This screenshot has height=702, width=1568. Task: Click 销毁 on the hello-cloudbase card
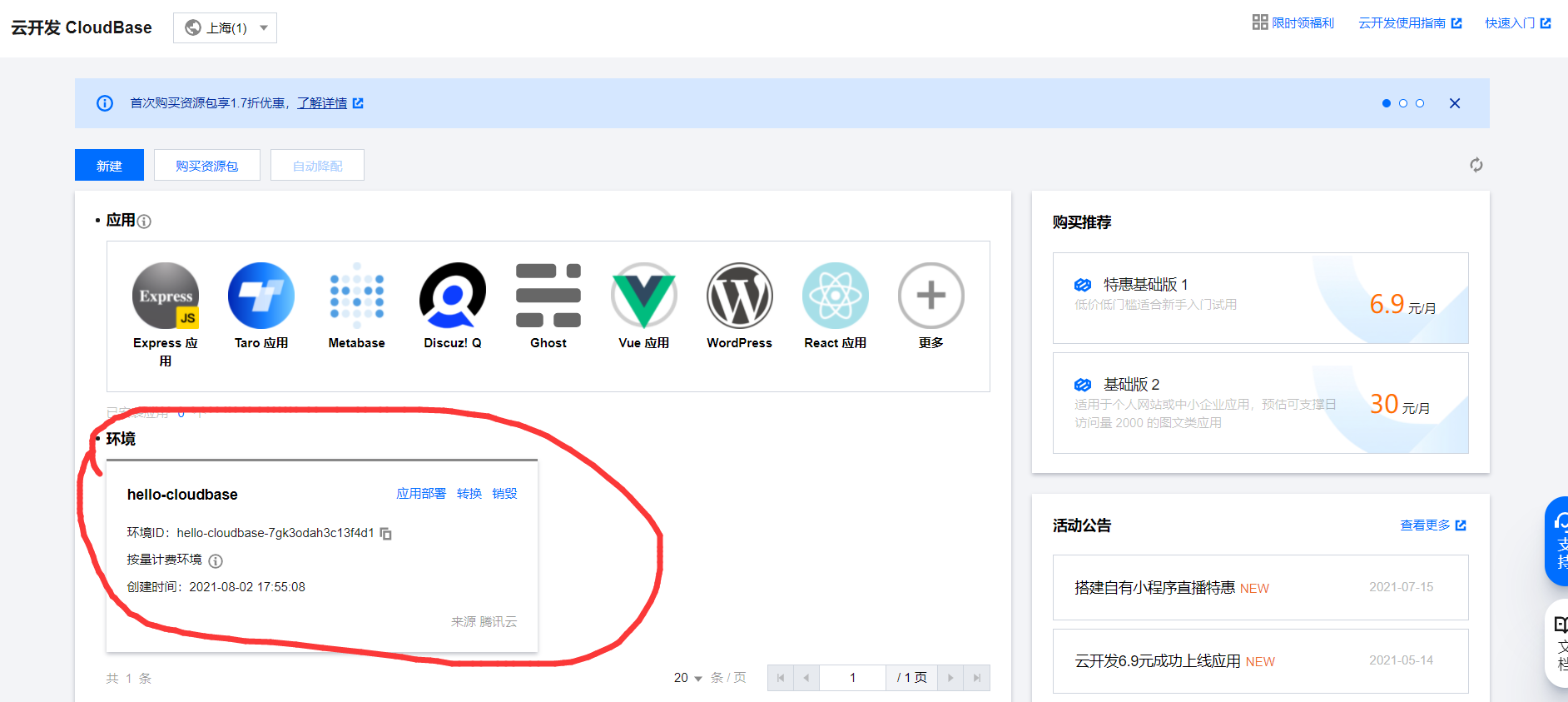[x=504, y=494]
